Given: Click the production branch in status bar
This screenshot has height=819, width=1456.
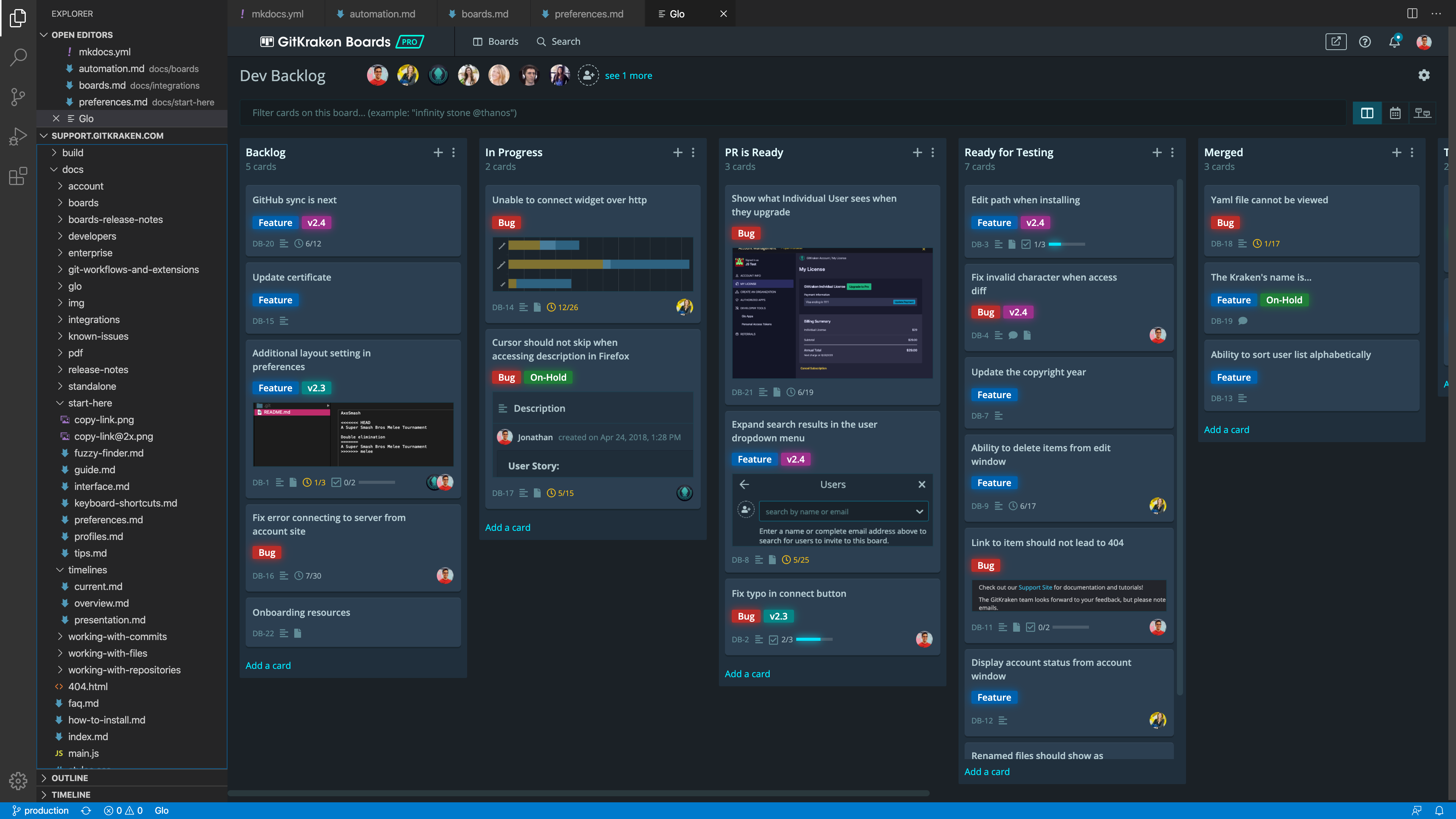Looking at the screenshot, I should tap(40, 811).
